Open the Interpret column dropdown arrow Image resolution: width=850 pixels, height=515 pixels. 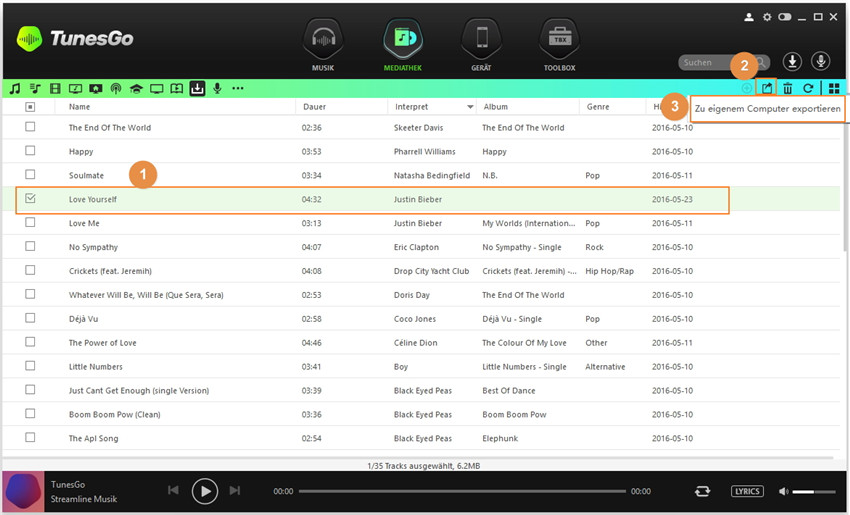[x=470, y=106]
